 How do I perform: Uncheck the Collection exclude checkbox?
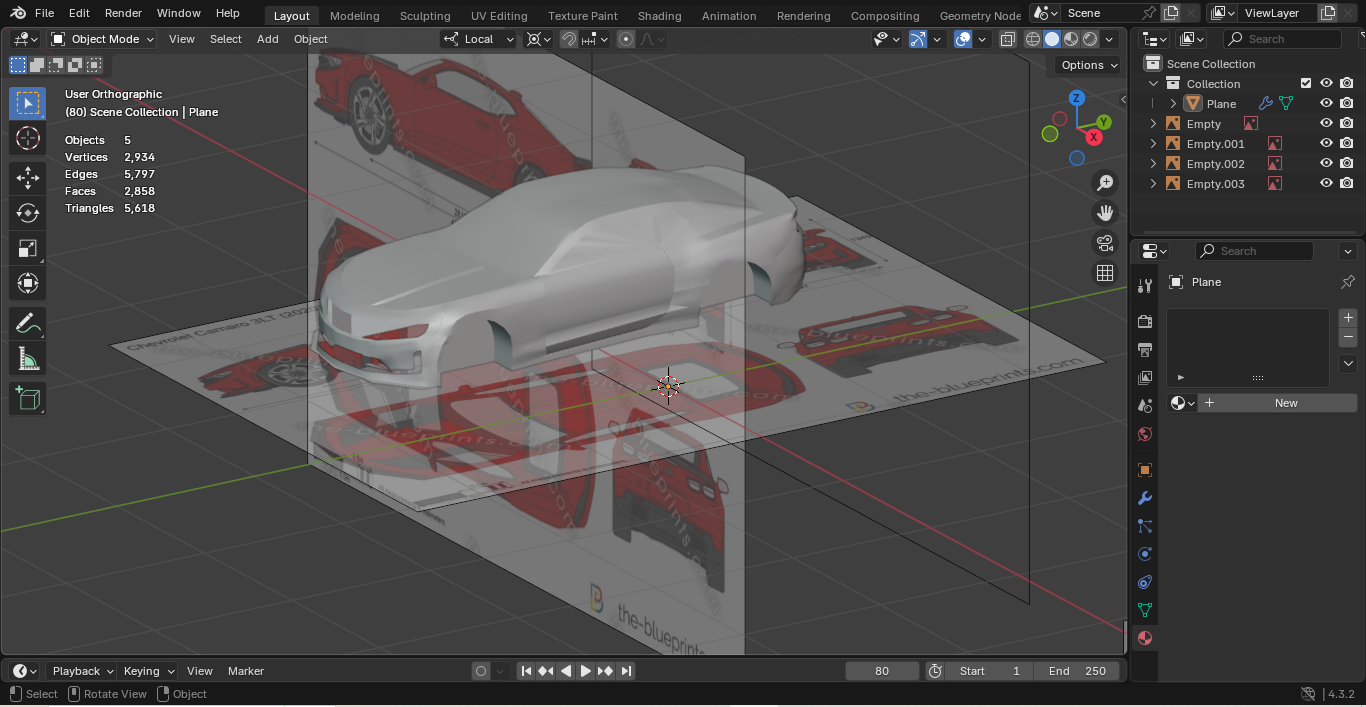pyautogui.click(x=1305, y=83)
